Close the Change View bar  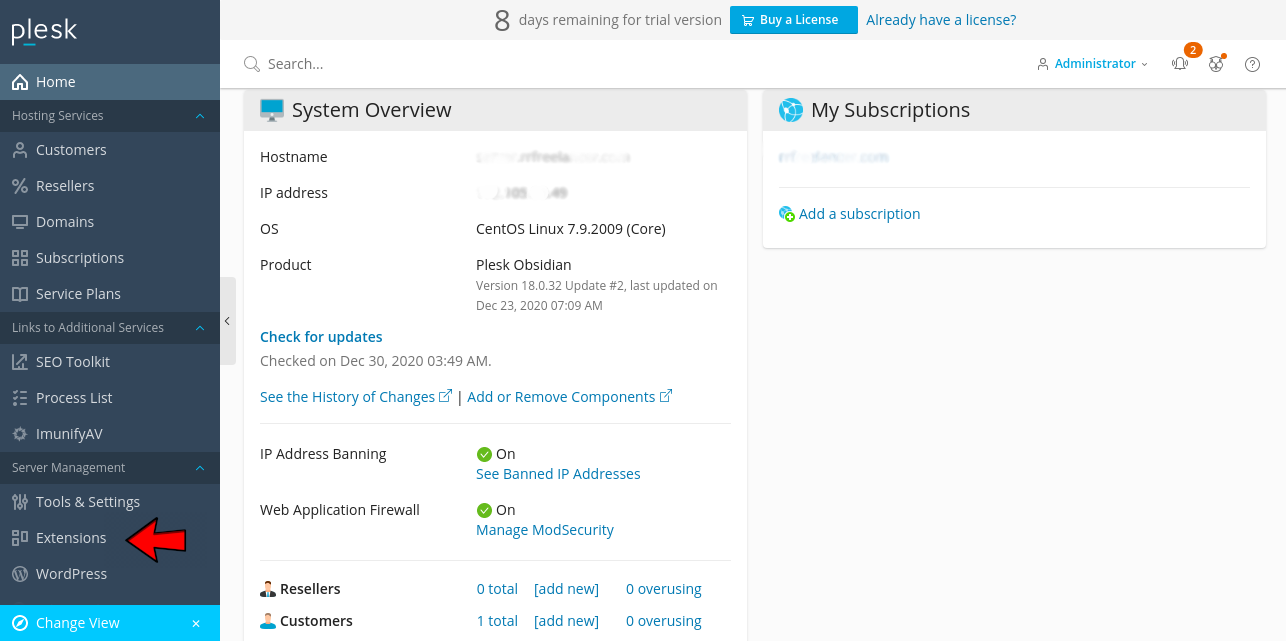coord(196,623)
